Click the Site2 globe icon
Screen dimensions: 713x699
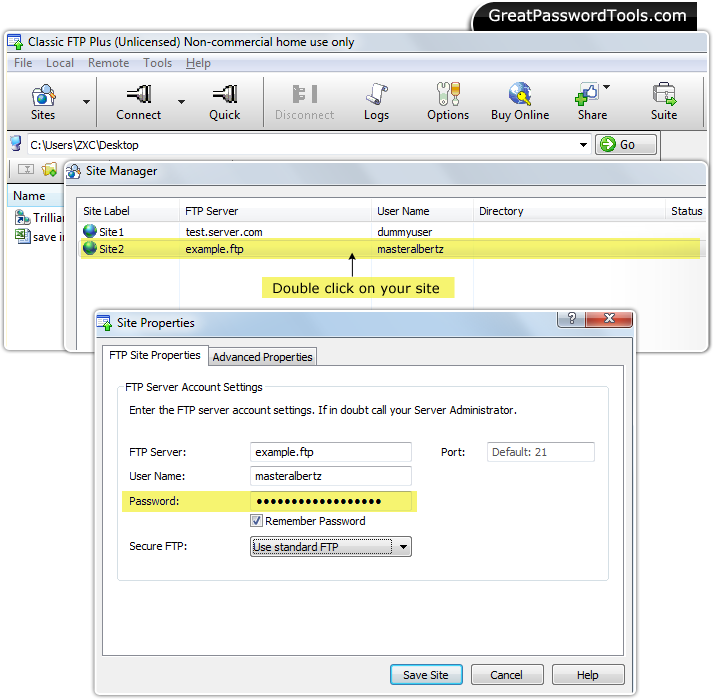pos(90,248)
